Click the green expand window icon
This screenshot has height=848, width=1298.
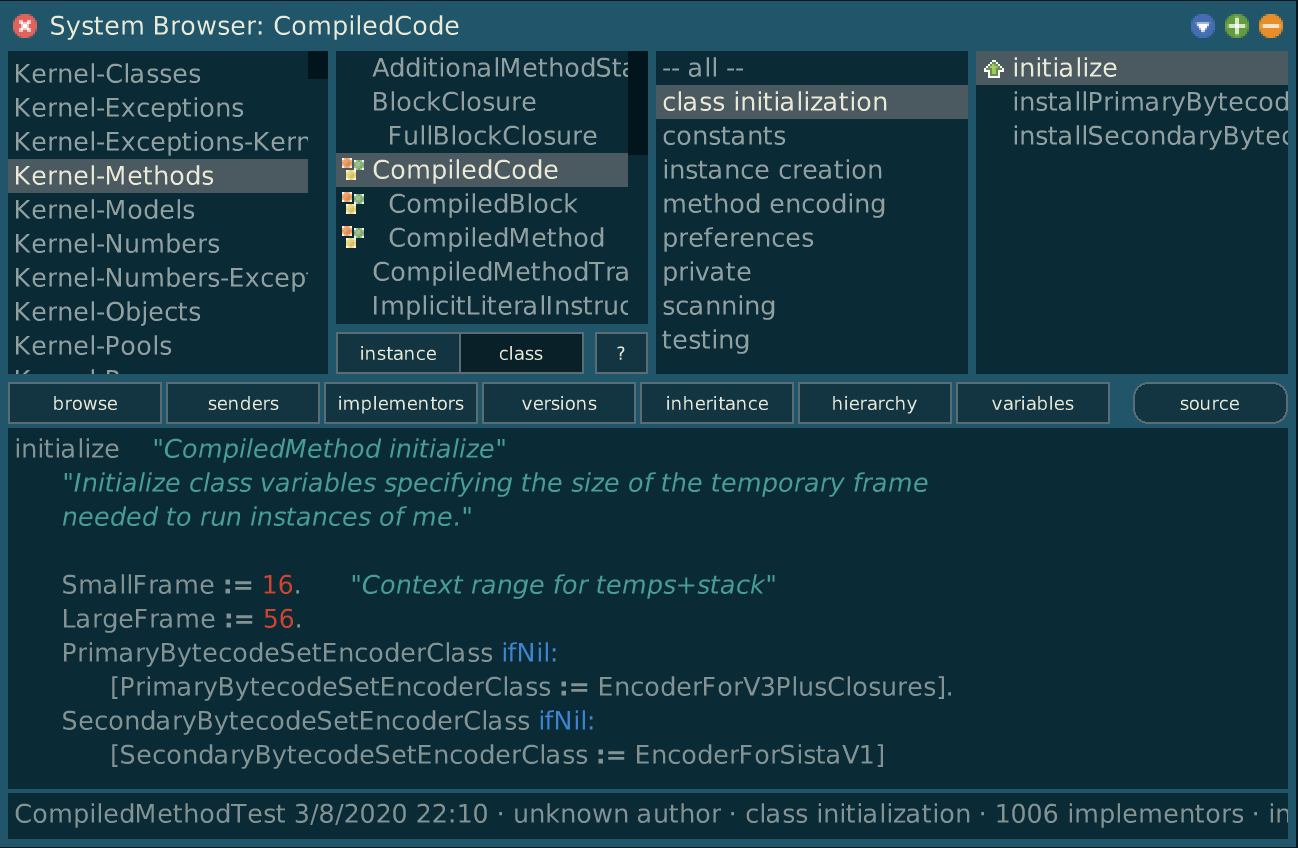tap(1237, 26)
